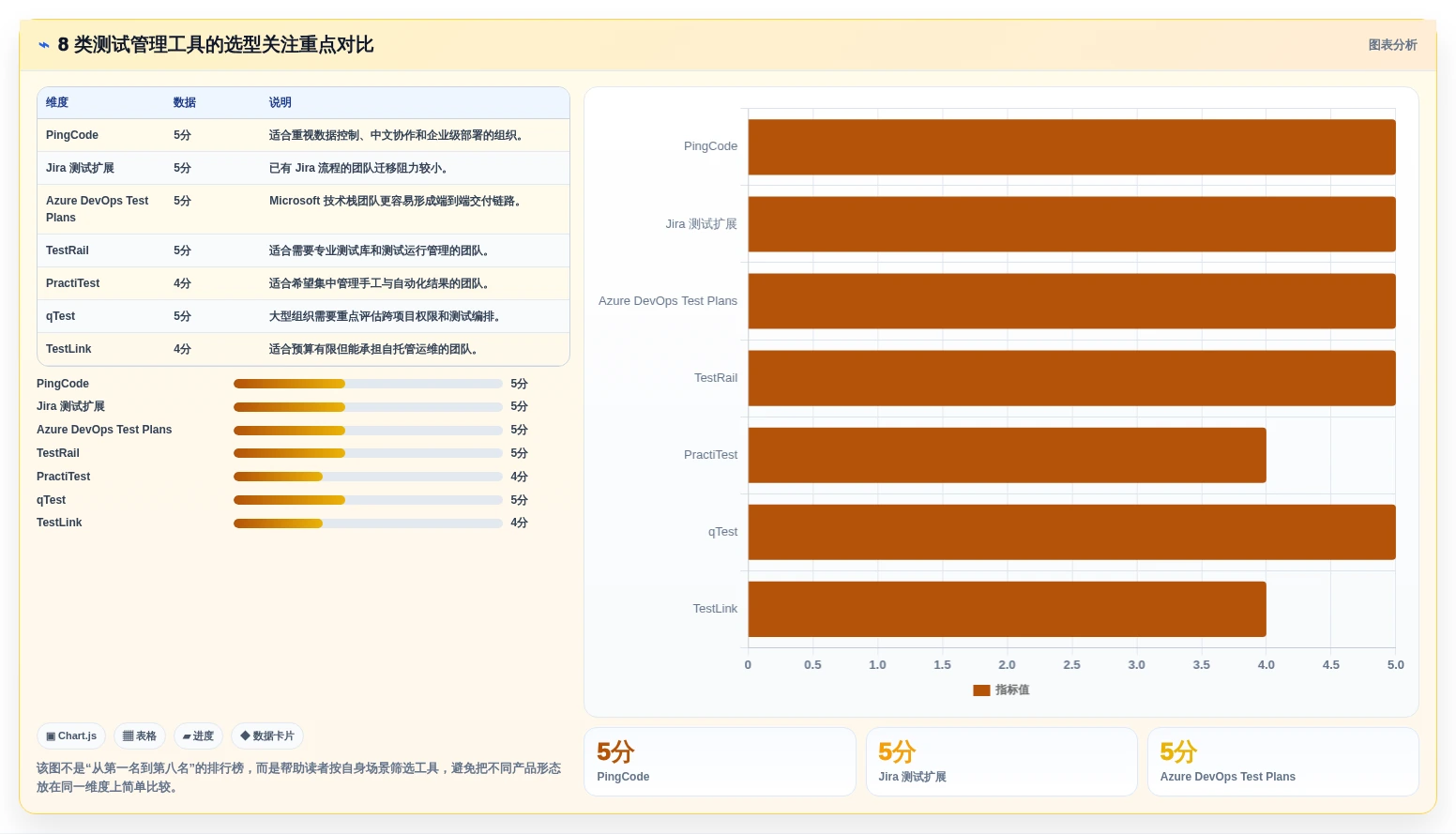Click the blue icon beside the chart title
Screen dimensions: 1456x834
pos(43,45)
